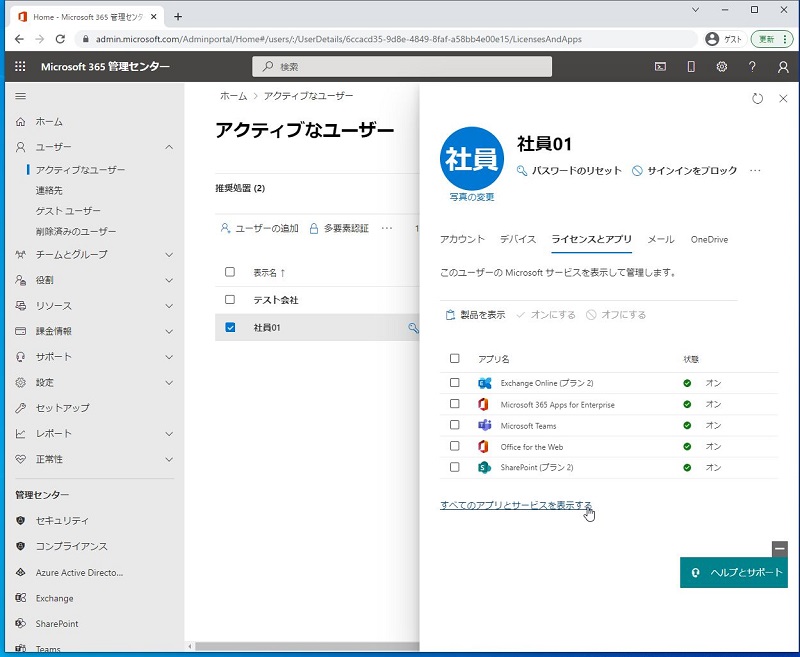
Task: Click the 製品を表示 button
Action: point(476,315)
